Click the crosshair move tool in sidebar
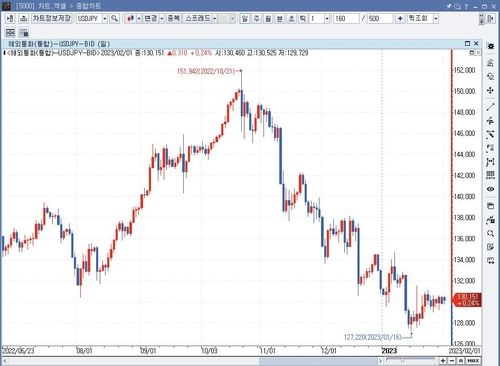 [490, 90]
